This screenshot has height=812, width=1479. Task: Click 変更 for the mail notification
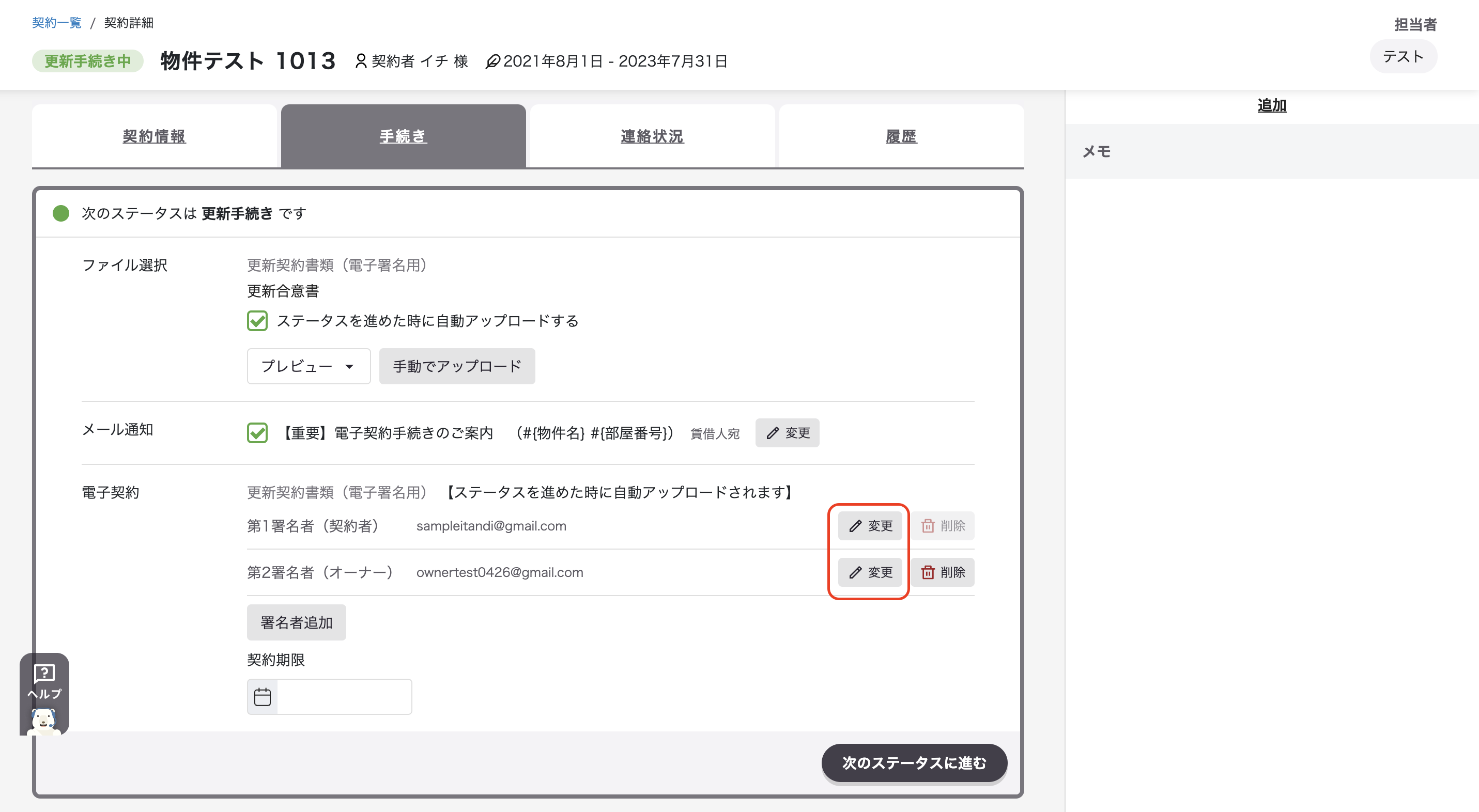(x=787, y=433)
